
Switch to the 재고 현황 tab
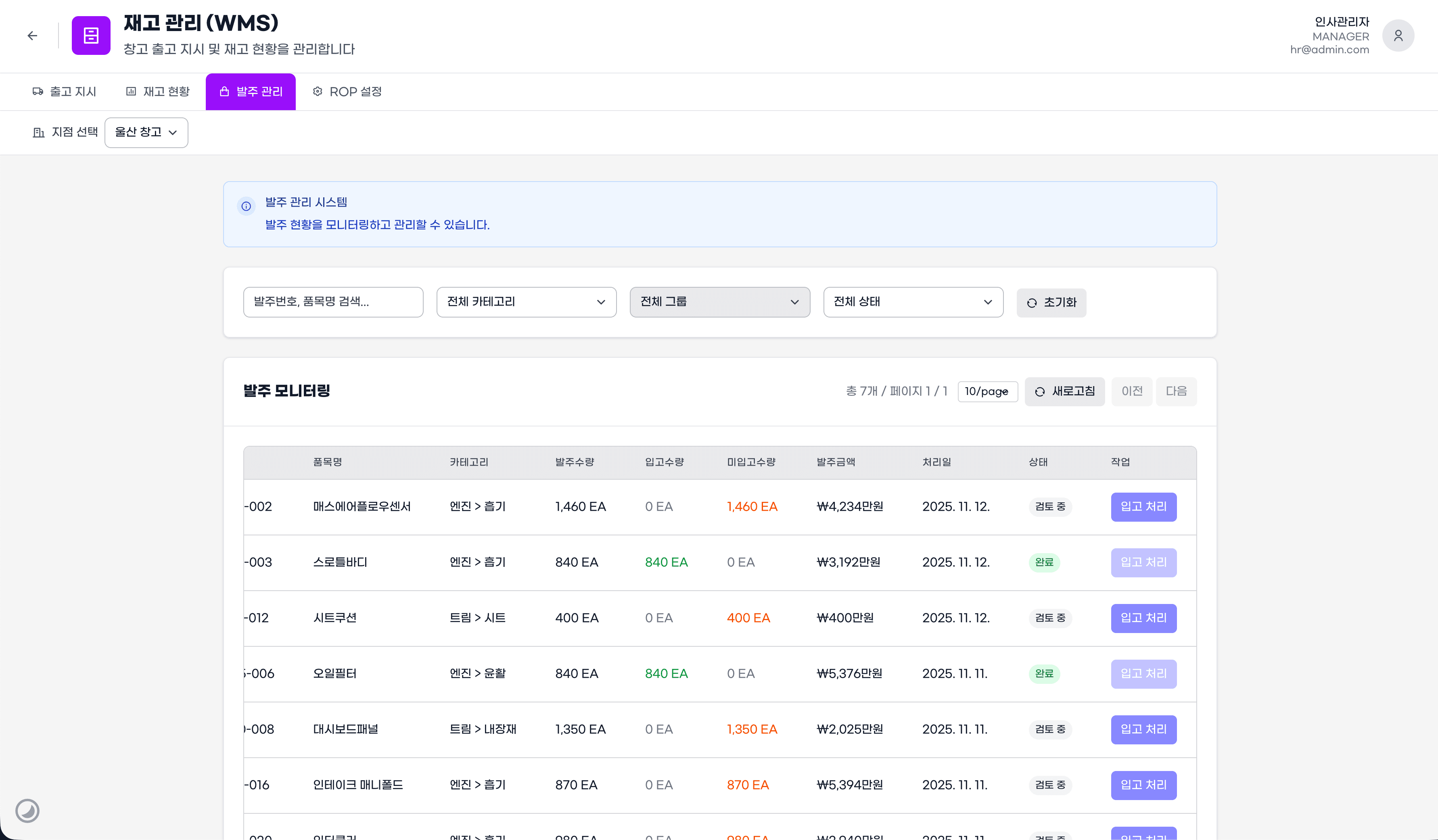pyautogui.click(x=157, y=91)
